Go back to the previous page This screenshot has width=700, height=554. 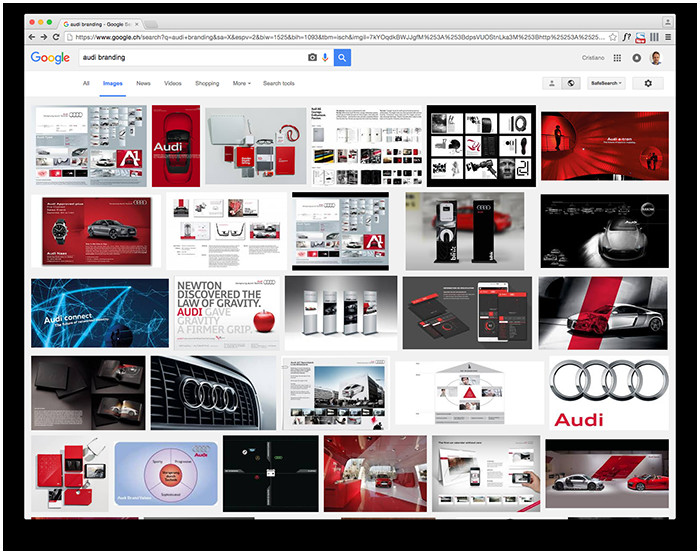32,37
